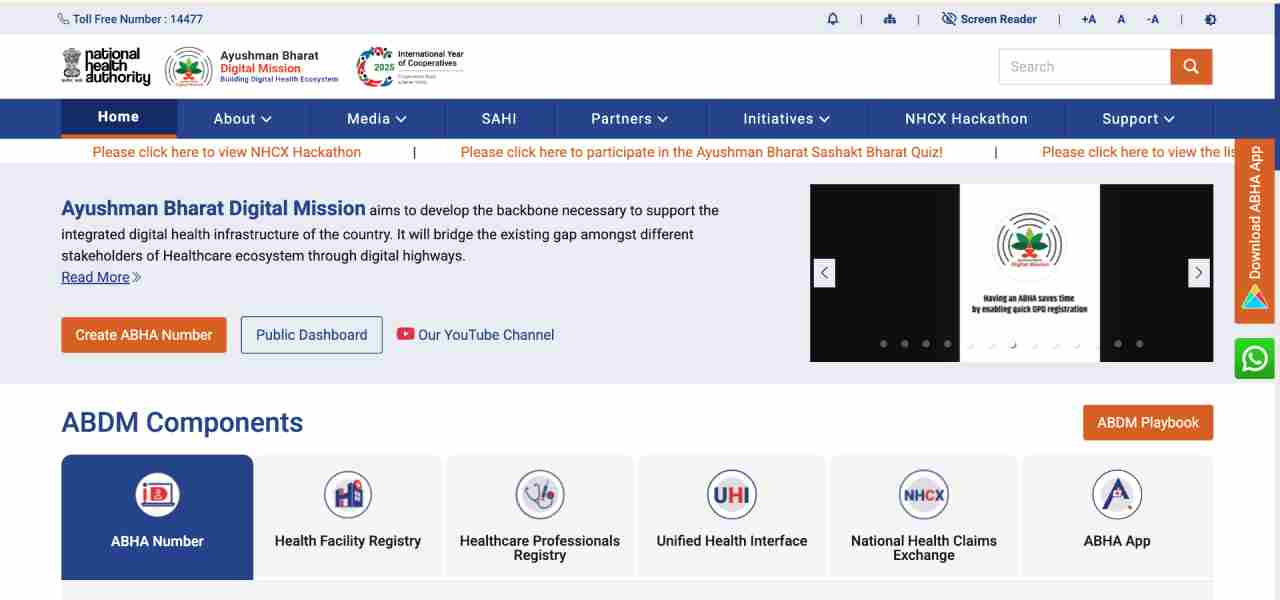Click the stethoscope Healthcare Professionals icon
Image resolution: width=1280 pixels, height=600 pixels.
[540, 494]
